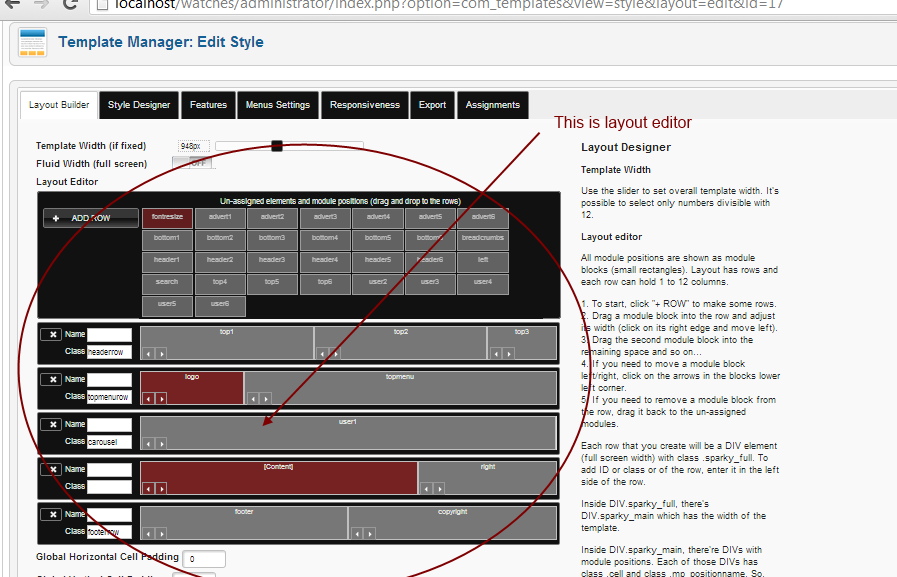
Task: Delete the row with class headerrow
Action: [x=51, y=335]
